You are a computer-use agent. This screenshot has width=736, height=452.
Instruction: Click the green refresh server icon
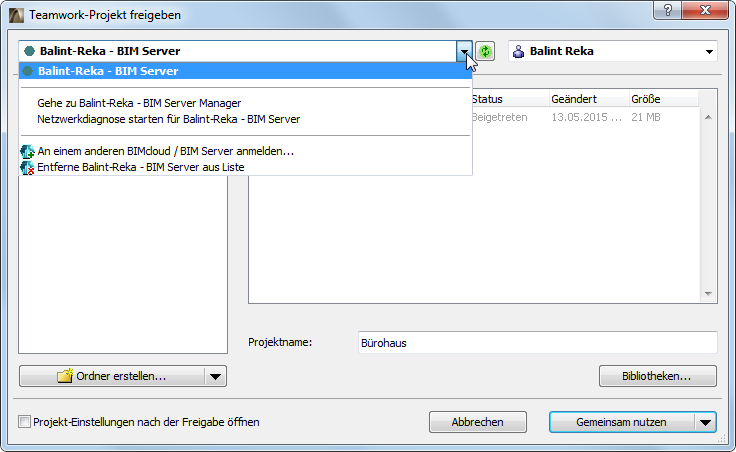[485, 51]
